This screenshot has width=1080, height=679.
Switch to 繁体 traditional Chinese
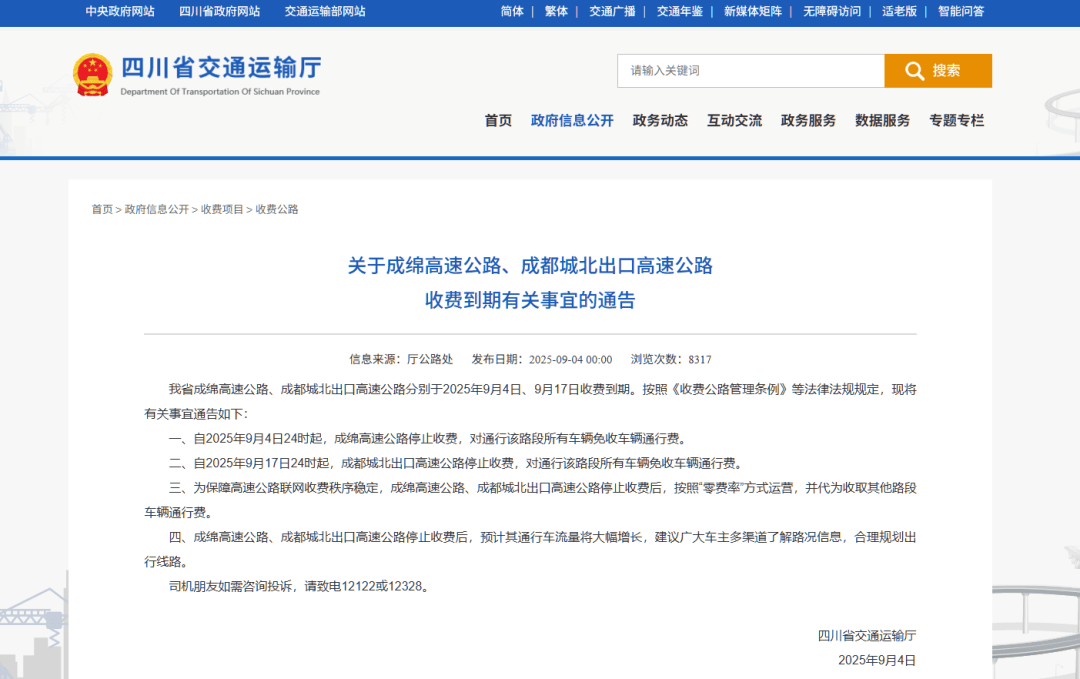coord(556,11)
